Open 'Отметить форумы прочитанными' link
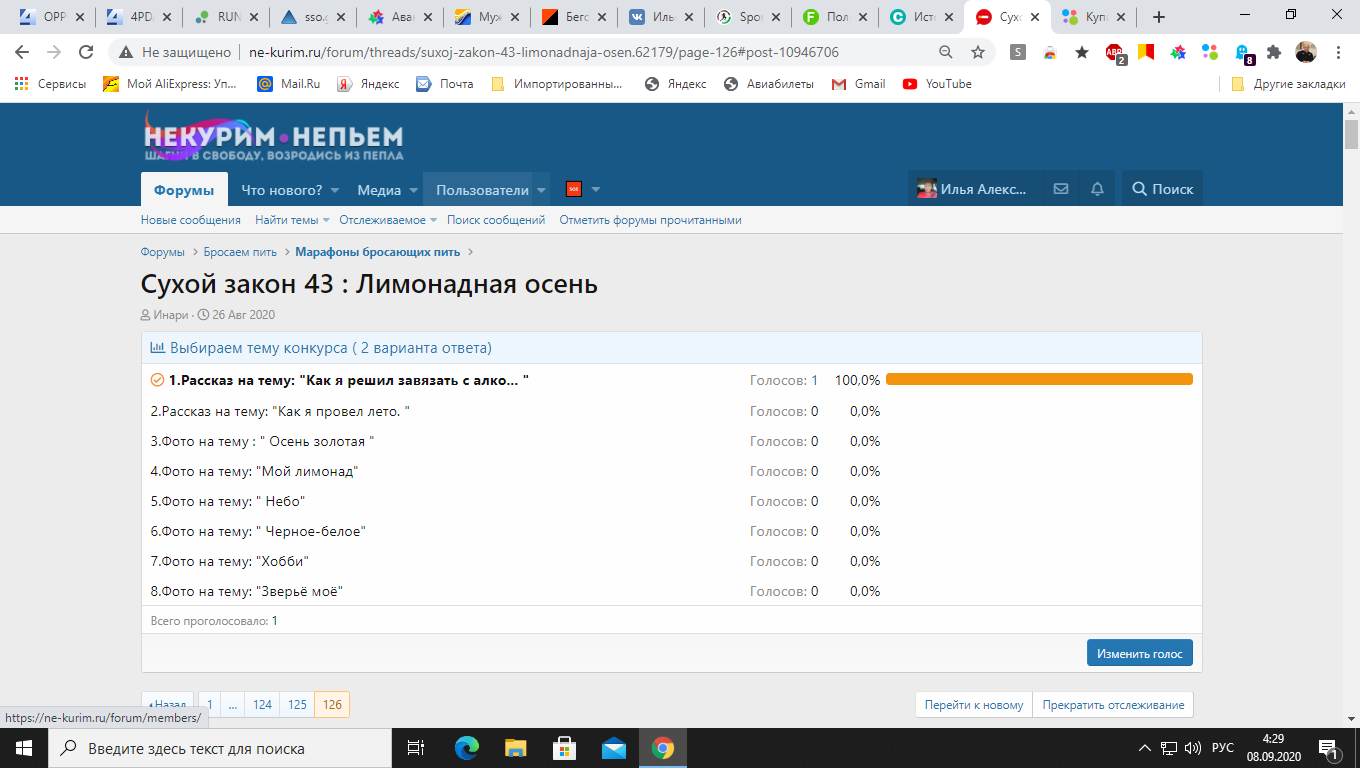The height and width of the screenshot is (768, 1360). [651, 220]
